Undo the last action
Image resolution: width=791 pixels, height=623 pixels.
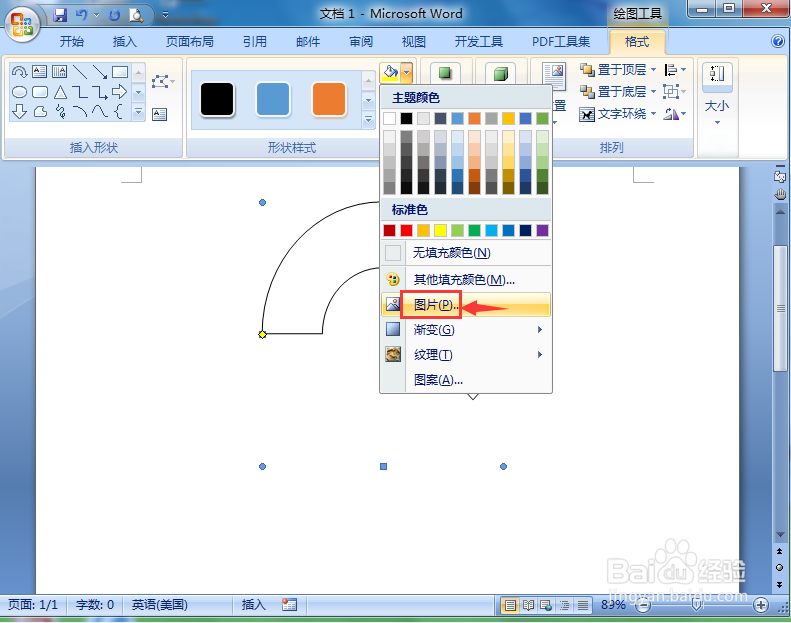[x=81, y=15]
